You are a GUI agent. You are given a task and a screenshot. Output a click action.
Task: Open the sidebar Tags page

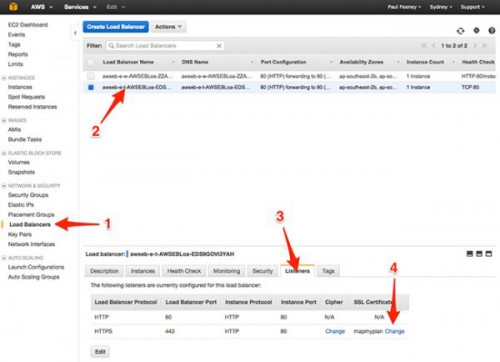point(14,44)
